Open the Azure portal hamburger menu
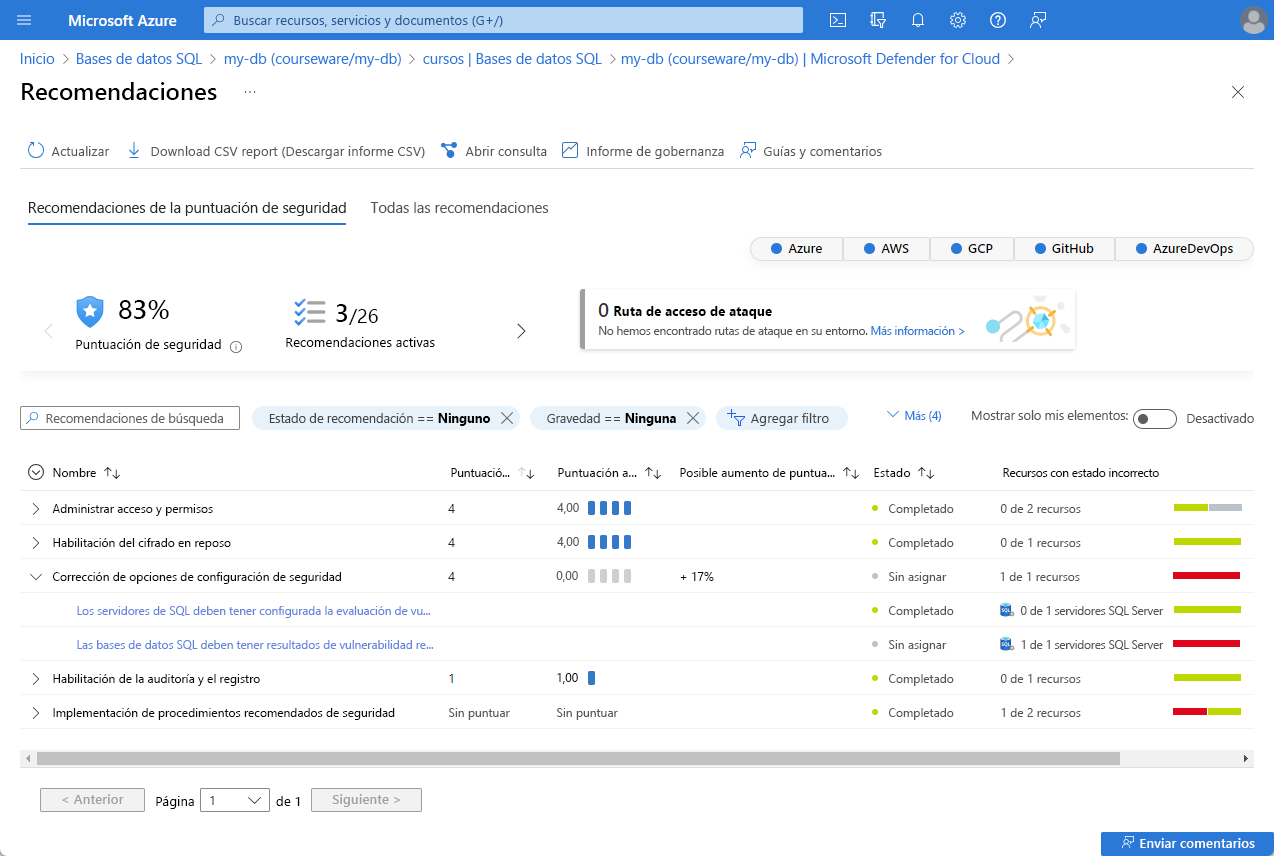This screenshot has width=1274, height=856. (x=24, y=20)
